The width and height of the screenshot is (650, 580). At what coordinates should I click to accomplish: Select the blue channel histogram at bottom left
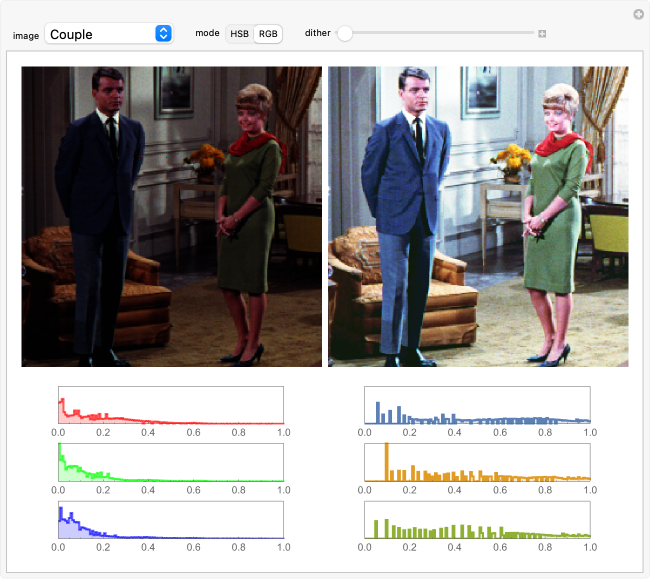(x=170, y=520)
